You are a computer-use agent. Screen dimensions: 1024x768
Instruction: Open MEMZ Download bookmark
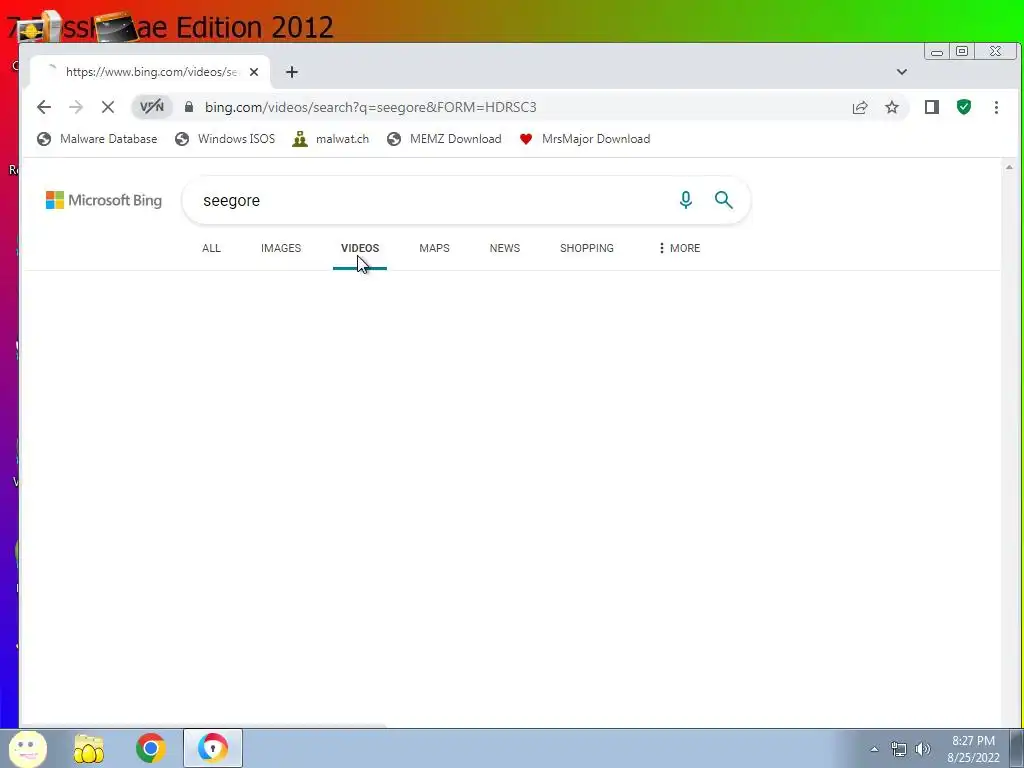pyautogui.click(x=444, y=139)
